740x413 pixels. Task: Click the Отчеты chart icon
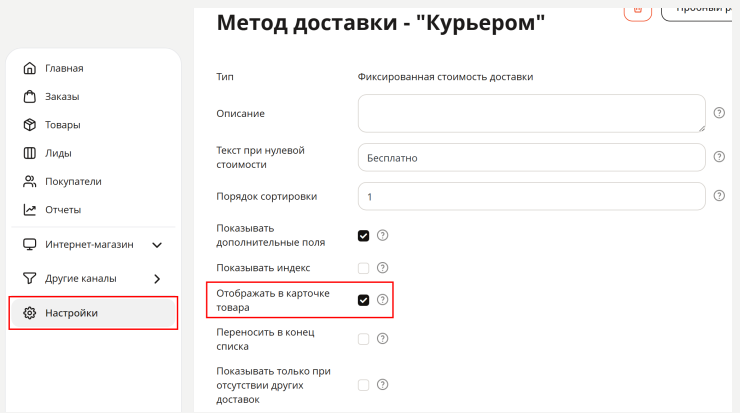(x=29, y=210)
